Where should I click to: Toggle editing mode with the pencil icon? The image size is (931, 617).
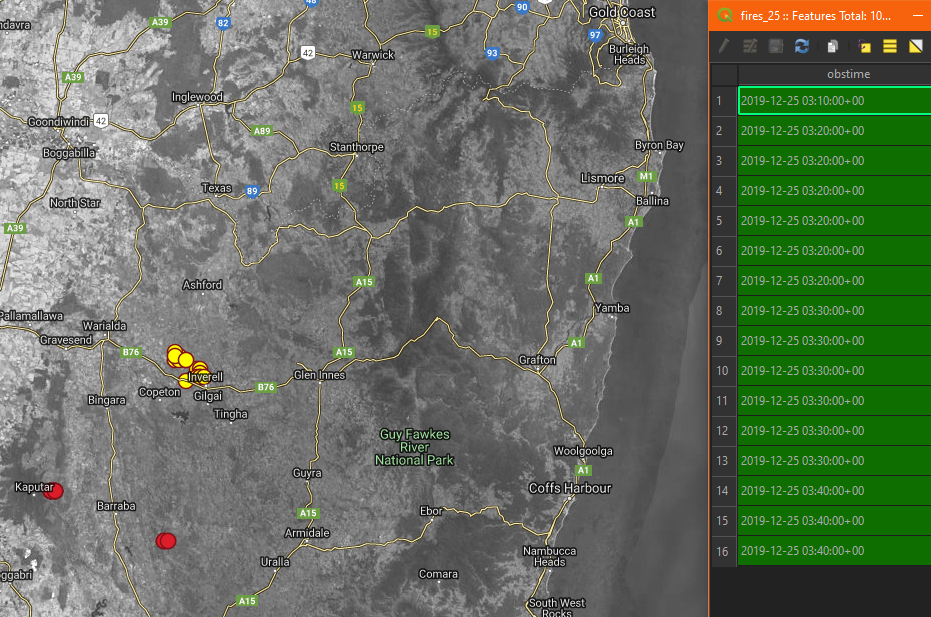coord(723,46)
